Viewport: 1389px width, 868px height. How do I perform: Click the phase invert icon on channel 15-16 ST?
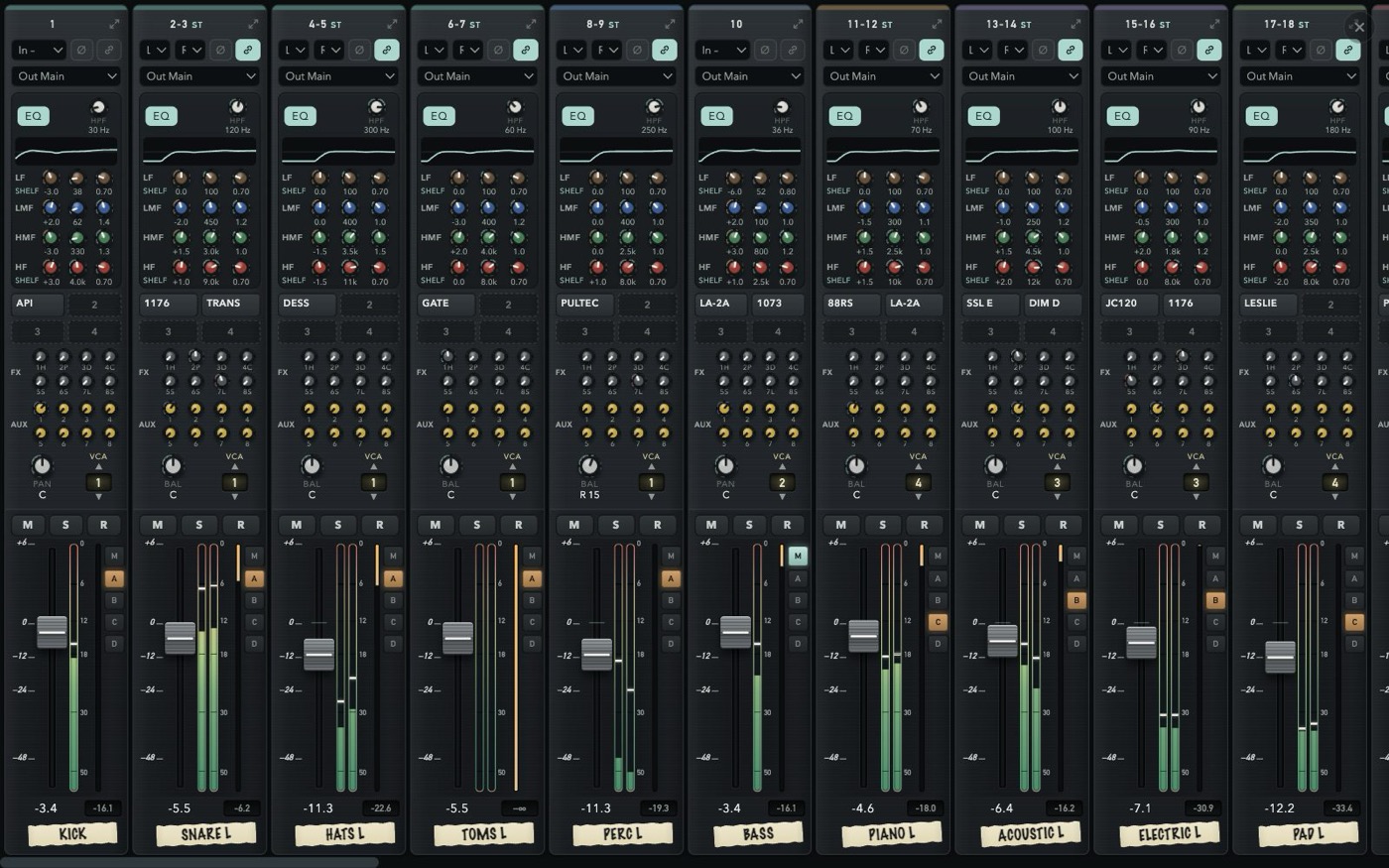pos(1182,50)
